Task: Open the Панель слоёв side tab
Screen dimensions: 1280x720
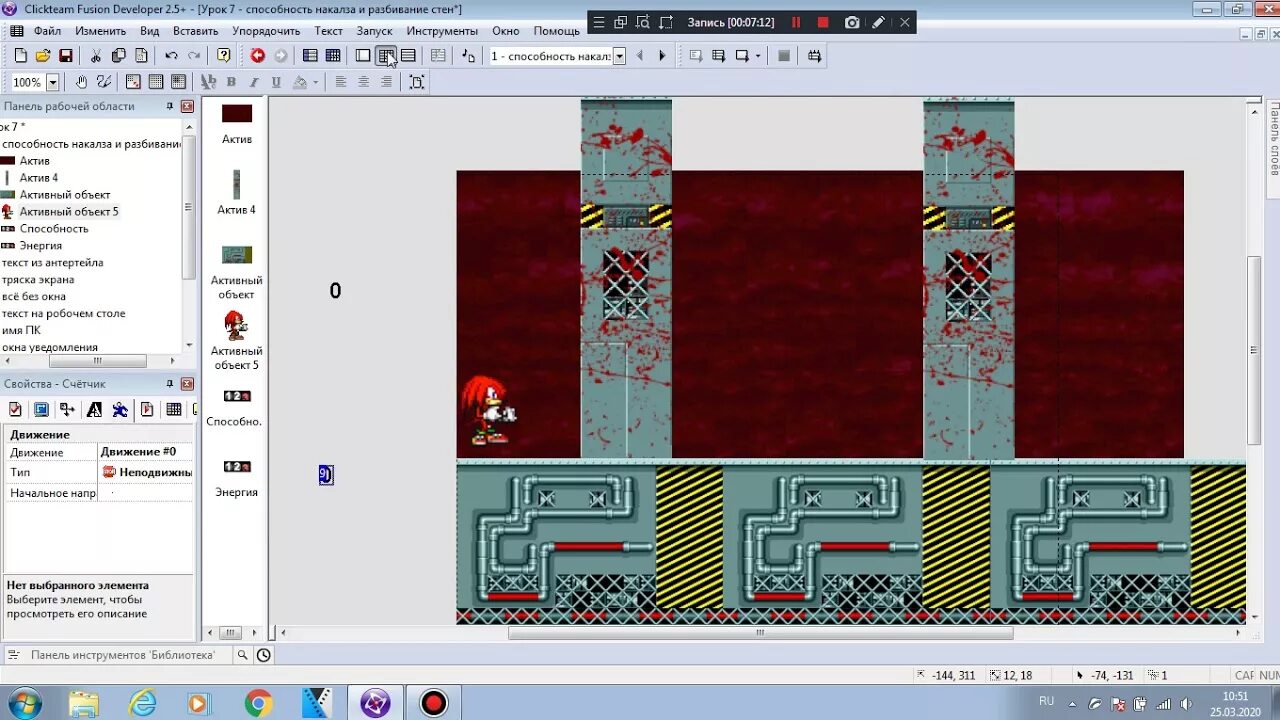Action: pos(1273,140)
